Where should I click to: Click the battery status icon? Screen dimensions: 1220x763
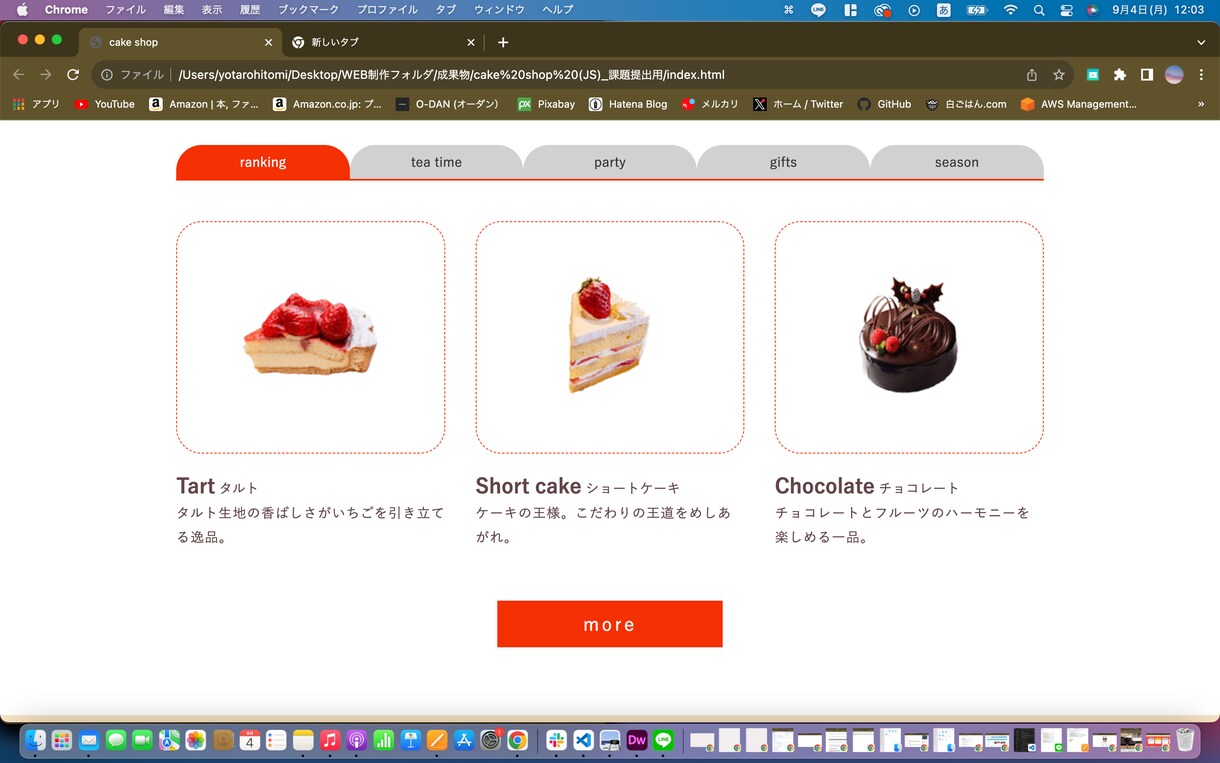coord(975,10)
